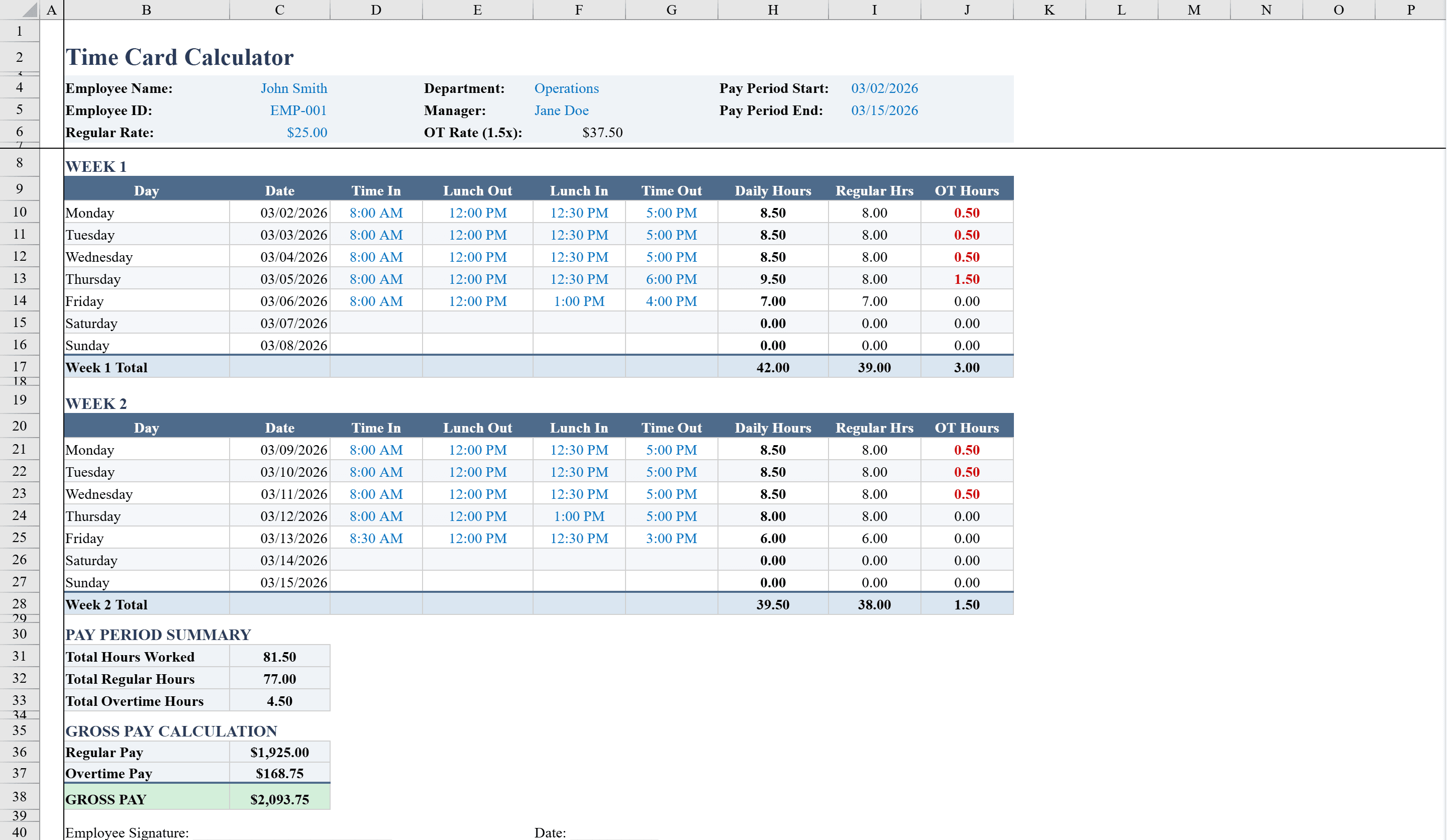Select the Manager cell Jane Doe

[x=561, y=110]
